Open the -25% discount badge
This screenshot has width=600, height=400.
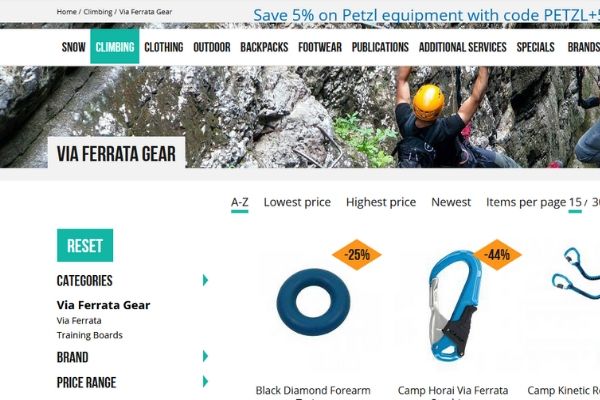coord(357,255)
